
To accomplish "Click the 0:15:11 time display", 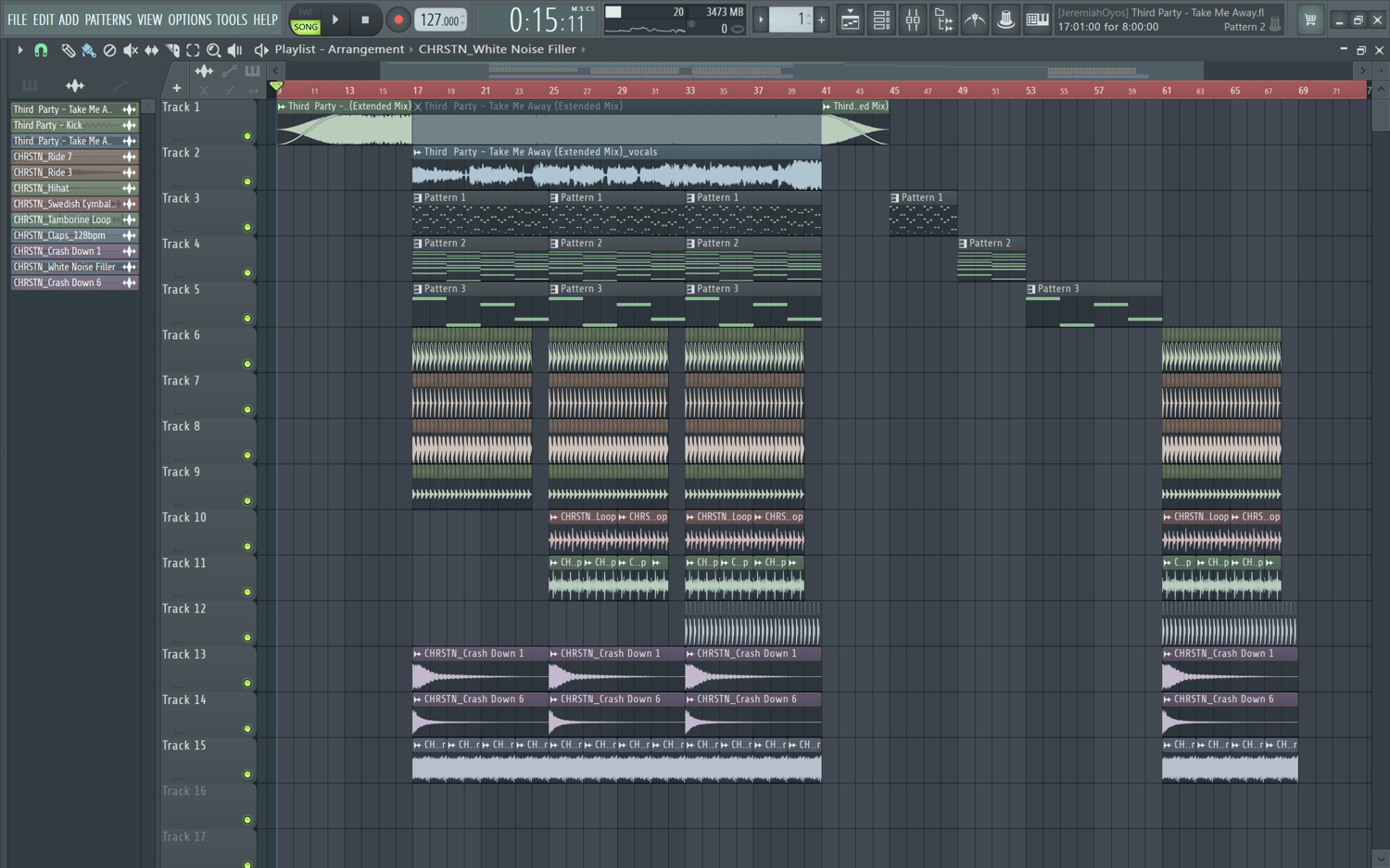I will pyautogui.click(x=547, y=19).
